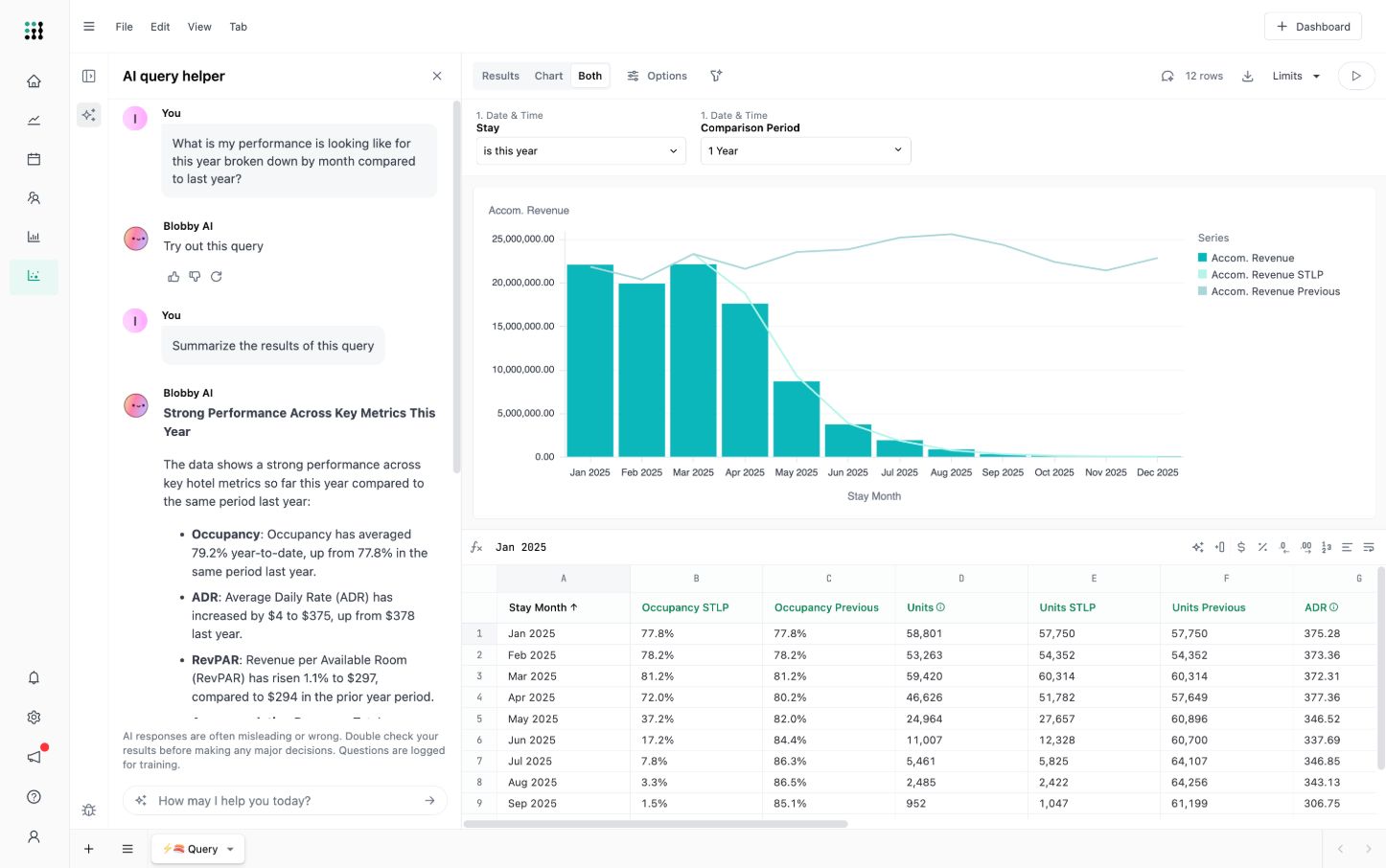The height and width of the screenshot is (868, 1386).
Task: Open the Comparison Period '1 Year' dropdown
Action: coord(805,151)
